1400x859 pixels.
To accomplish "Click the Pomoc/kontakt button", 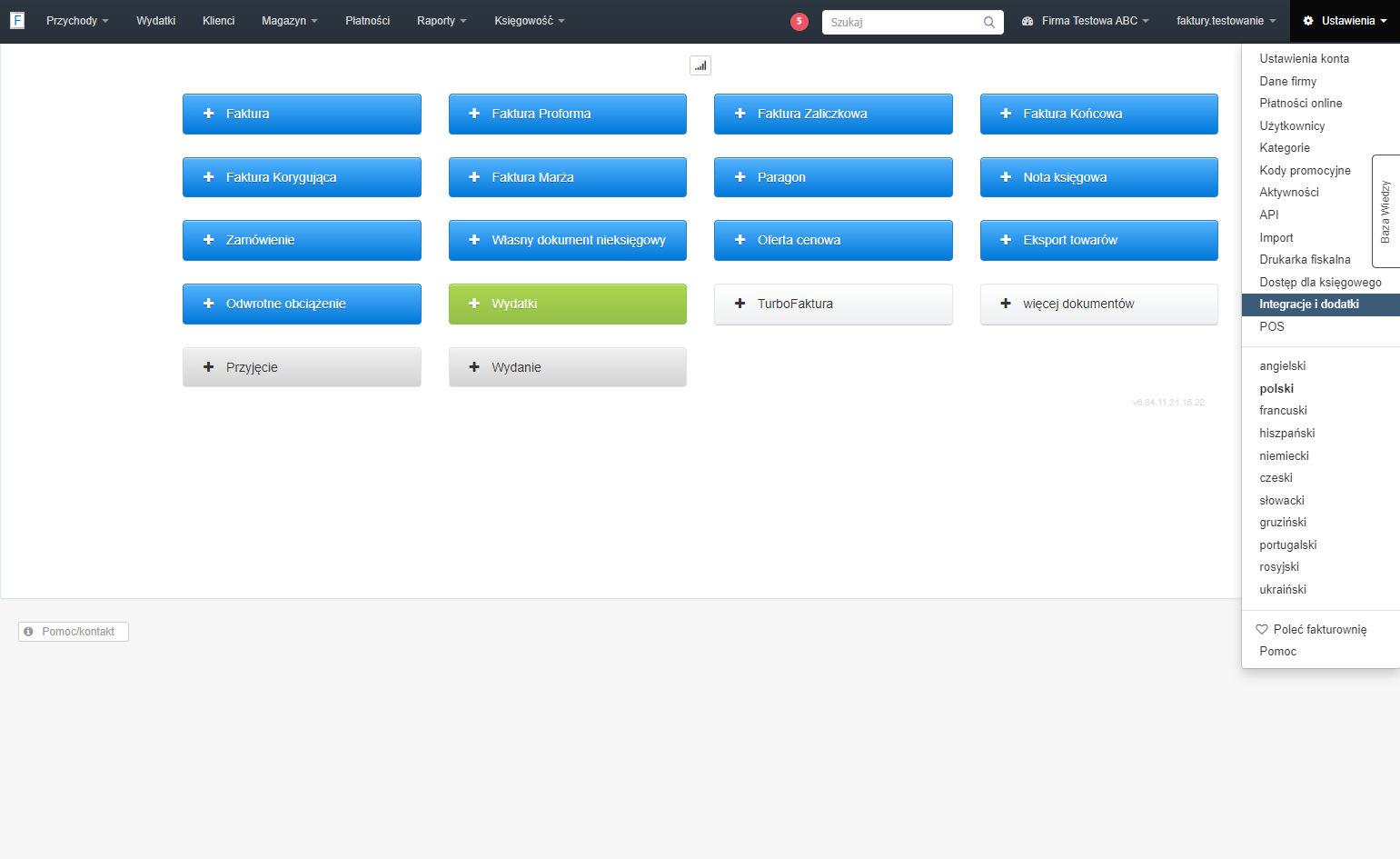I will 74,632.
